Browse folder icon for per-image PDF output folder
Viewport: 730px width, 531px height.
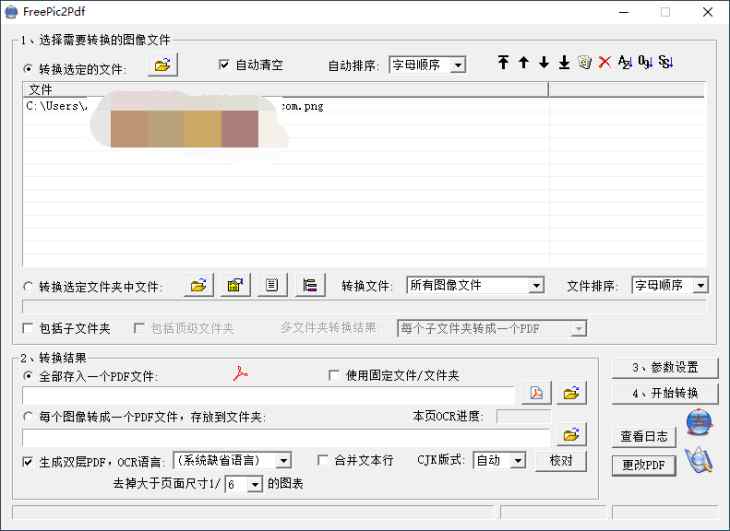(x=571, y=435)
